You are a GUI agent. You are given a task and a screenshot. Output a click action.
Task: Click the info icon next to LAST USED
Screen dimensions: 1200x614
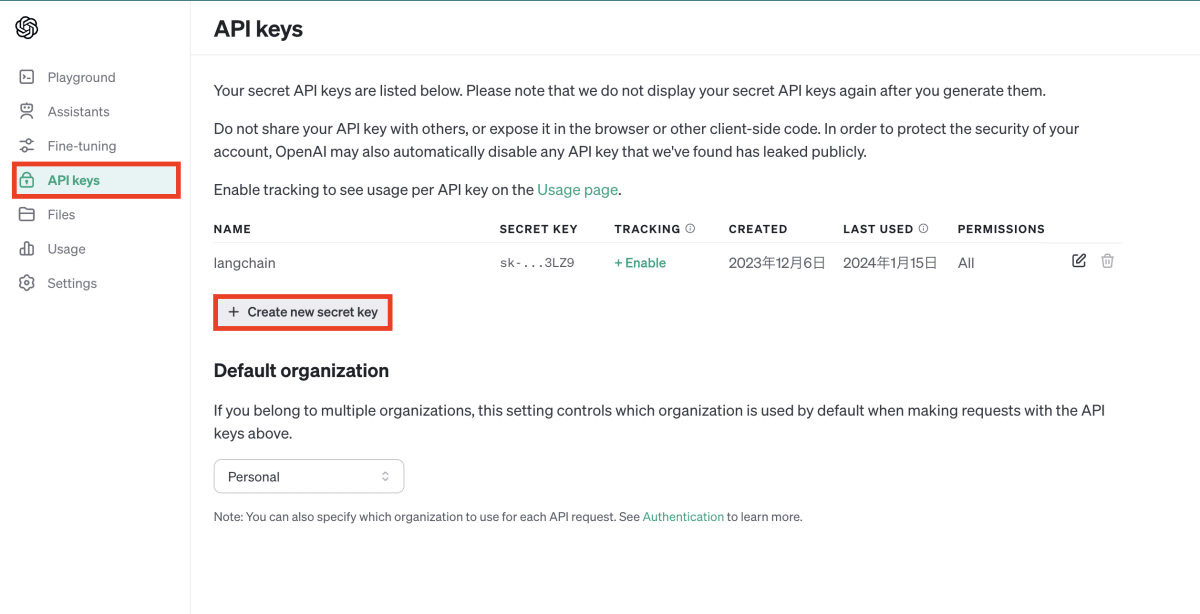click(x=923, y=229)
